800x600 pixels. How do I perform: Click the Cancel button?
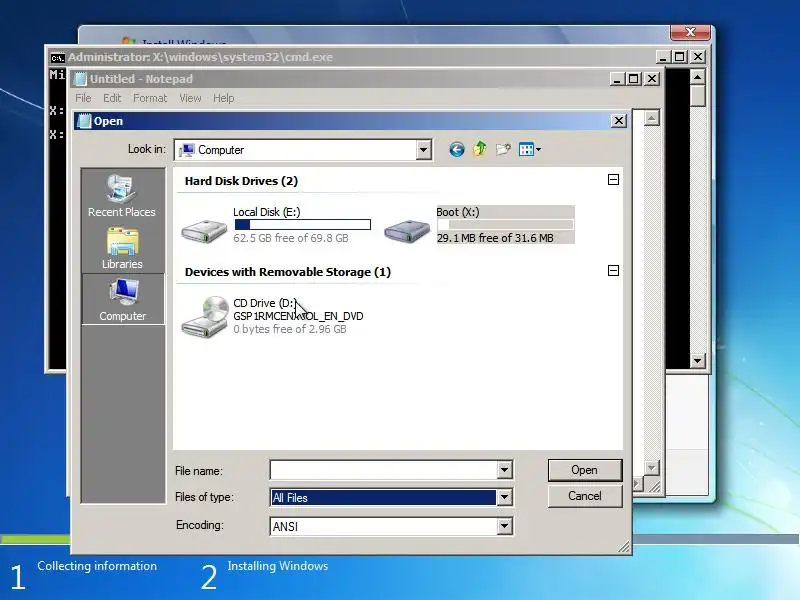click(x=585, y=496)
